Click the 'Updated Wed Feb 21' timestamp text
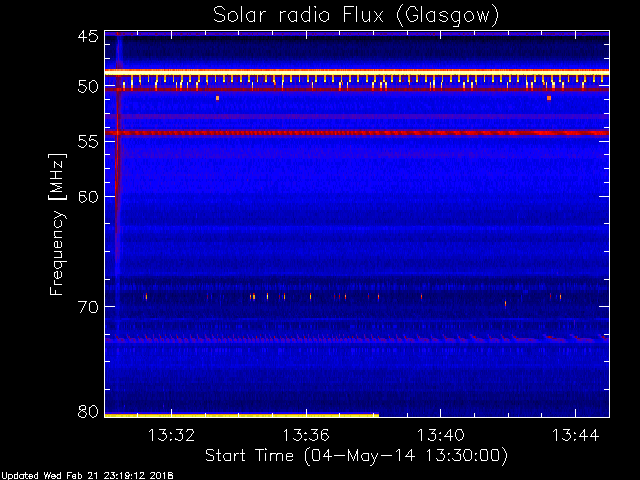Image resolution: width=640 pixels, height=480 pixels. pos(87,476)
